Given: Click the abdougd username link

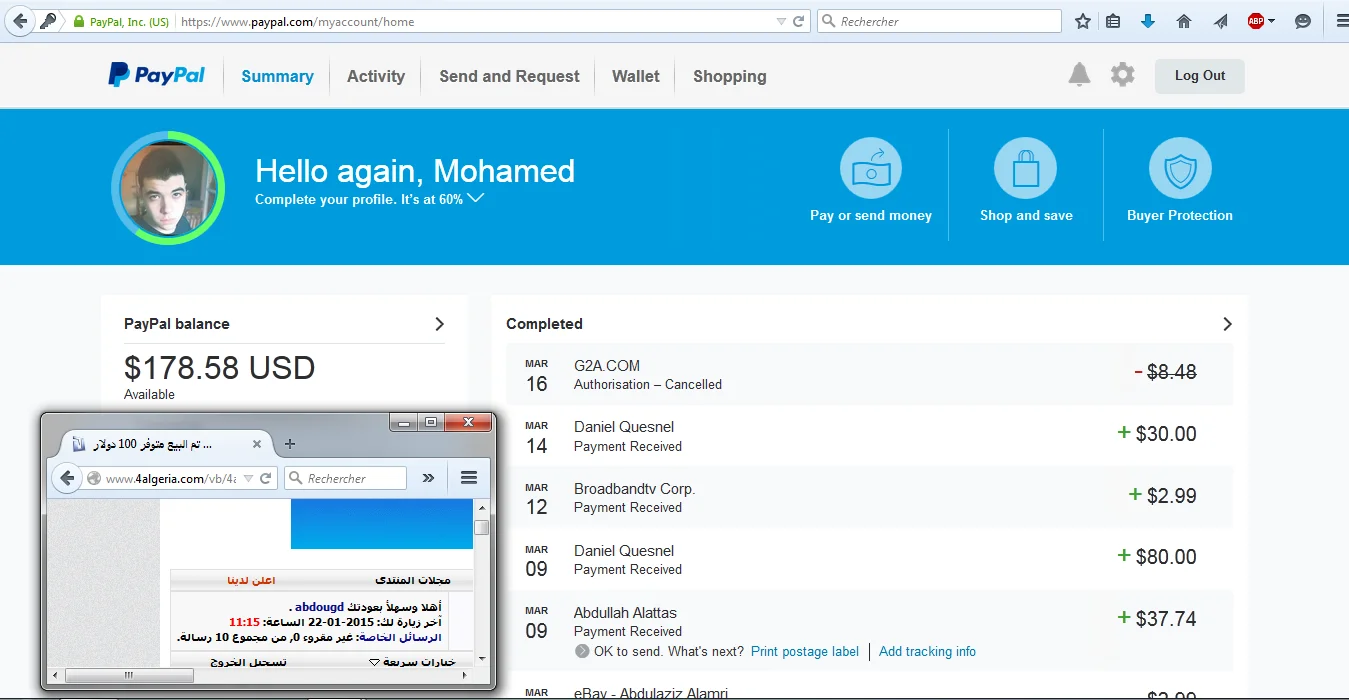Looking at the screenshot, I should click(319, 607).
